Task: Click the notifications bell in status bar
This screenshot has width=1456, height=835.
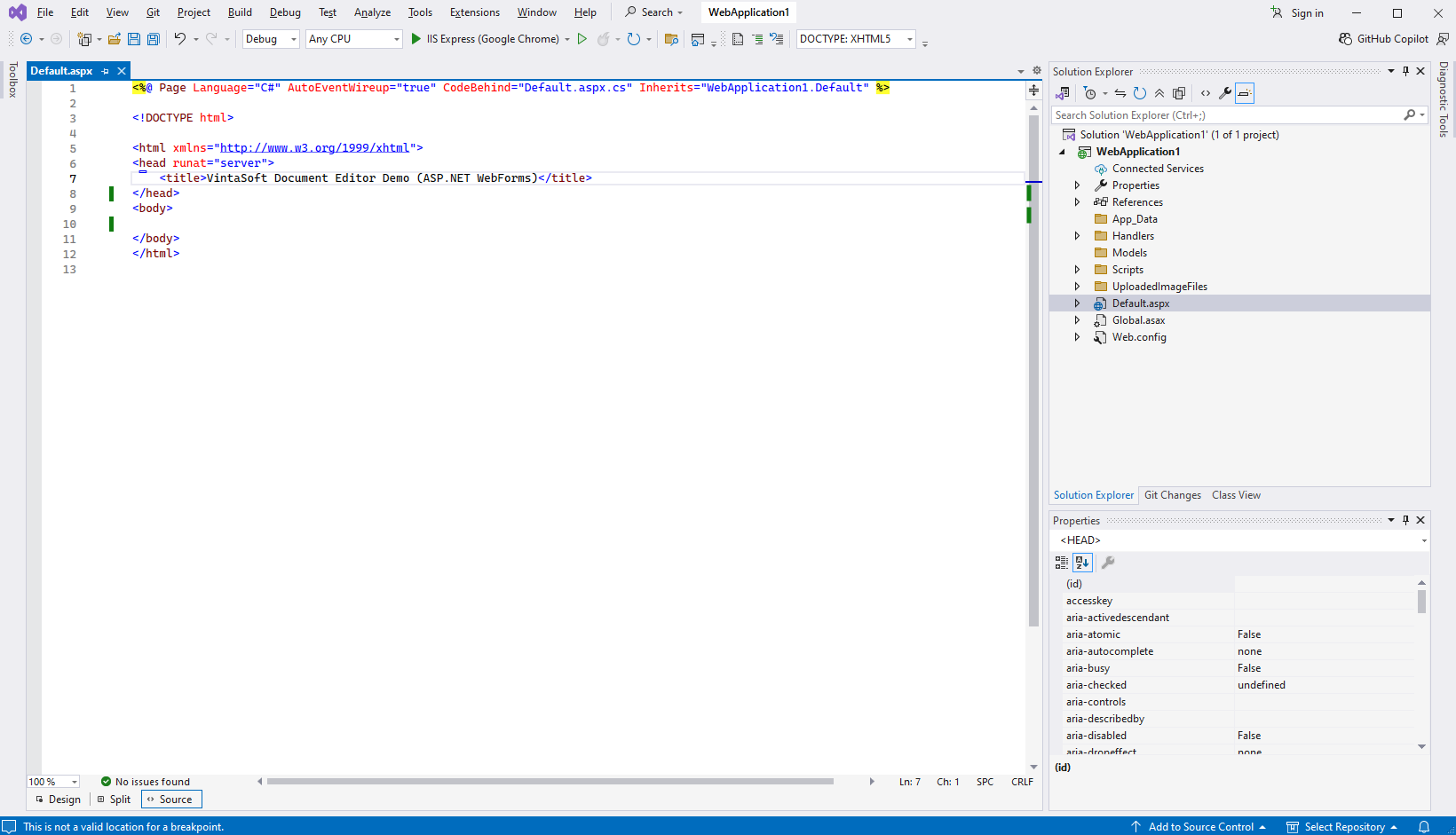Action: click(1424, 827)
